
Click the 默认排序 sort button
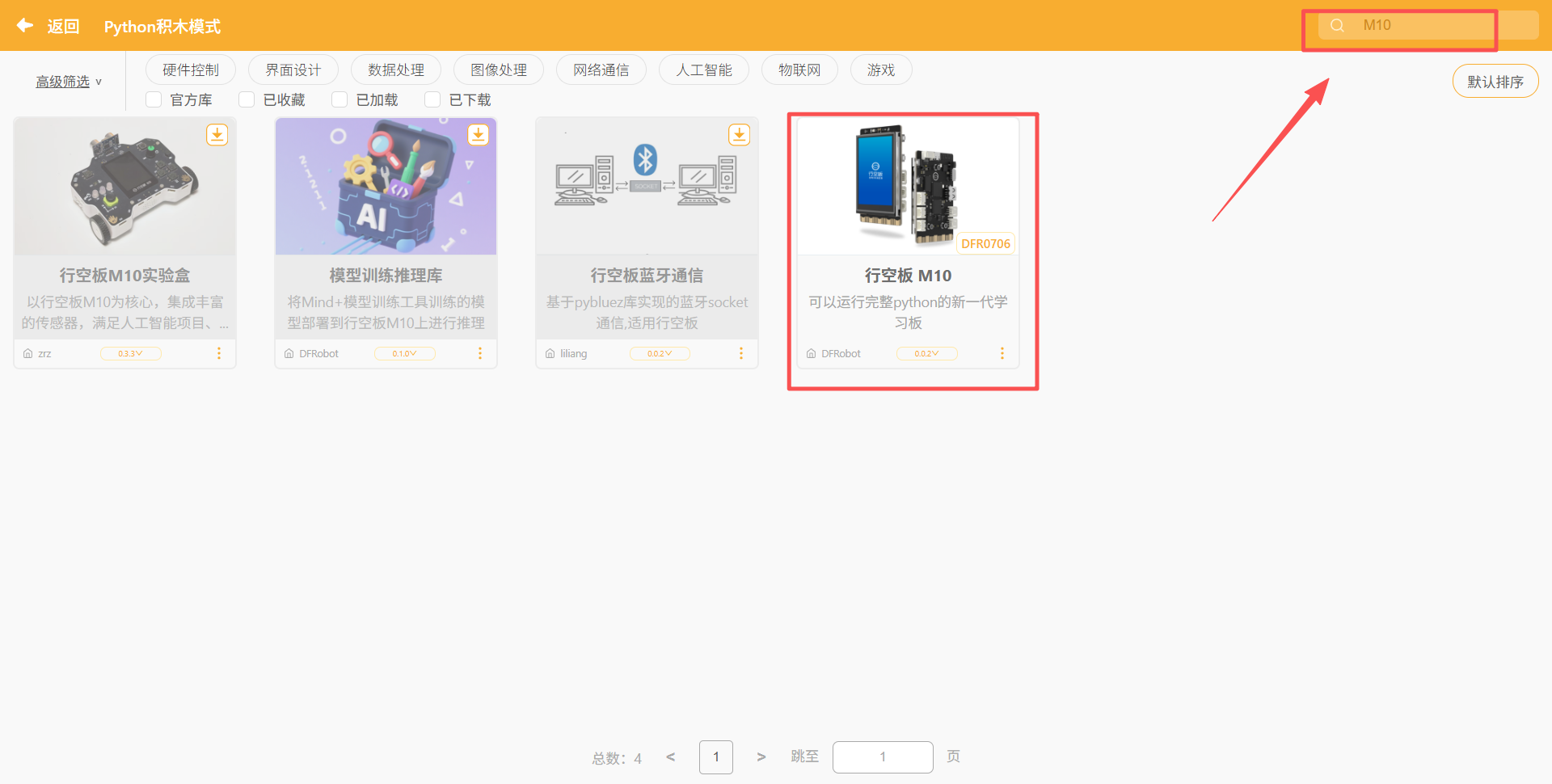[1495, 81]
